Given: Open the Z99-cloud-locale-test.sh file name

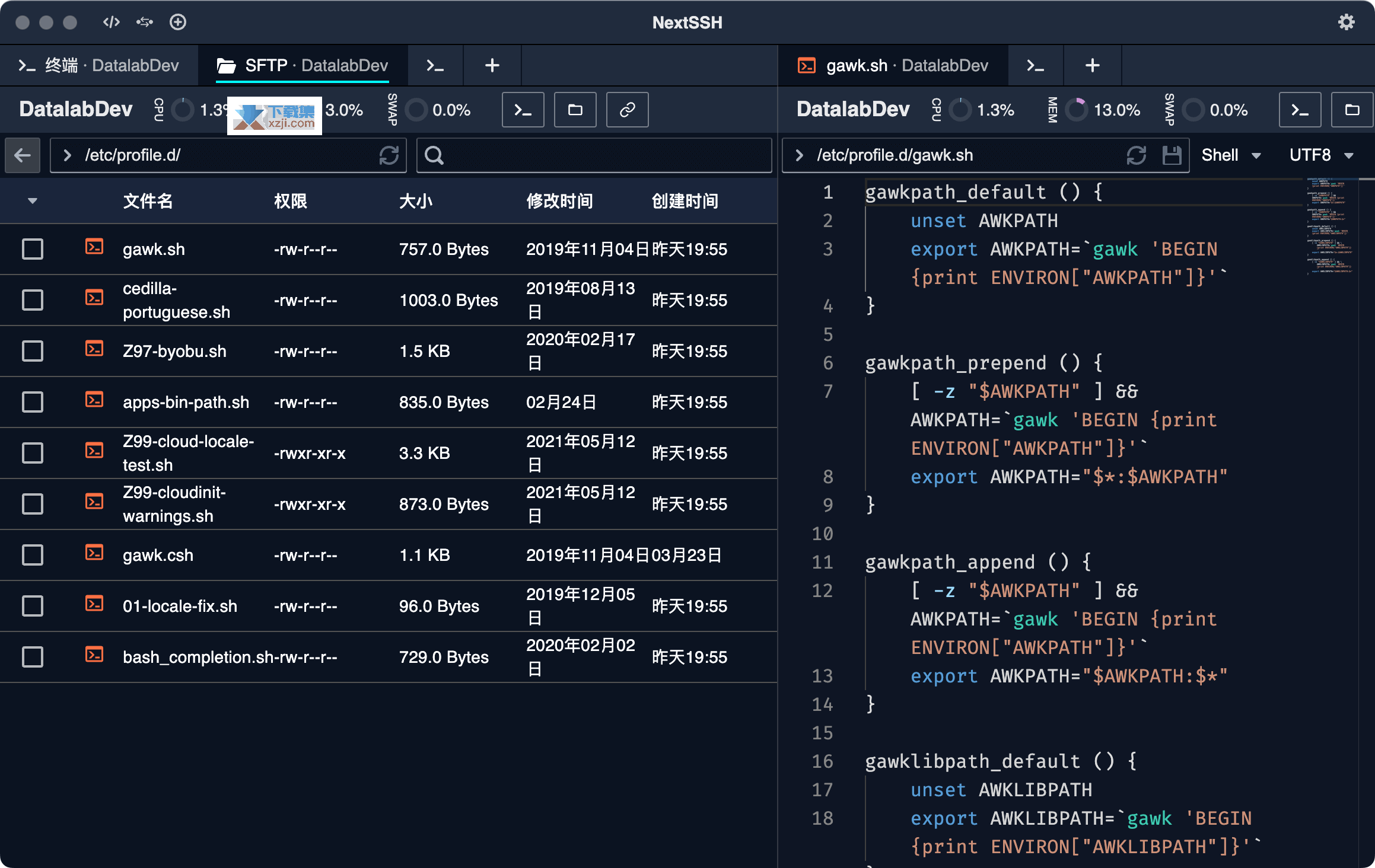Looking at the screenshot, I should point(188,453).
